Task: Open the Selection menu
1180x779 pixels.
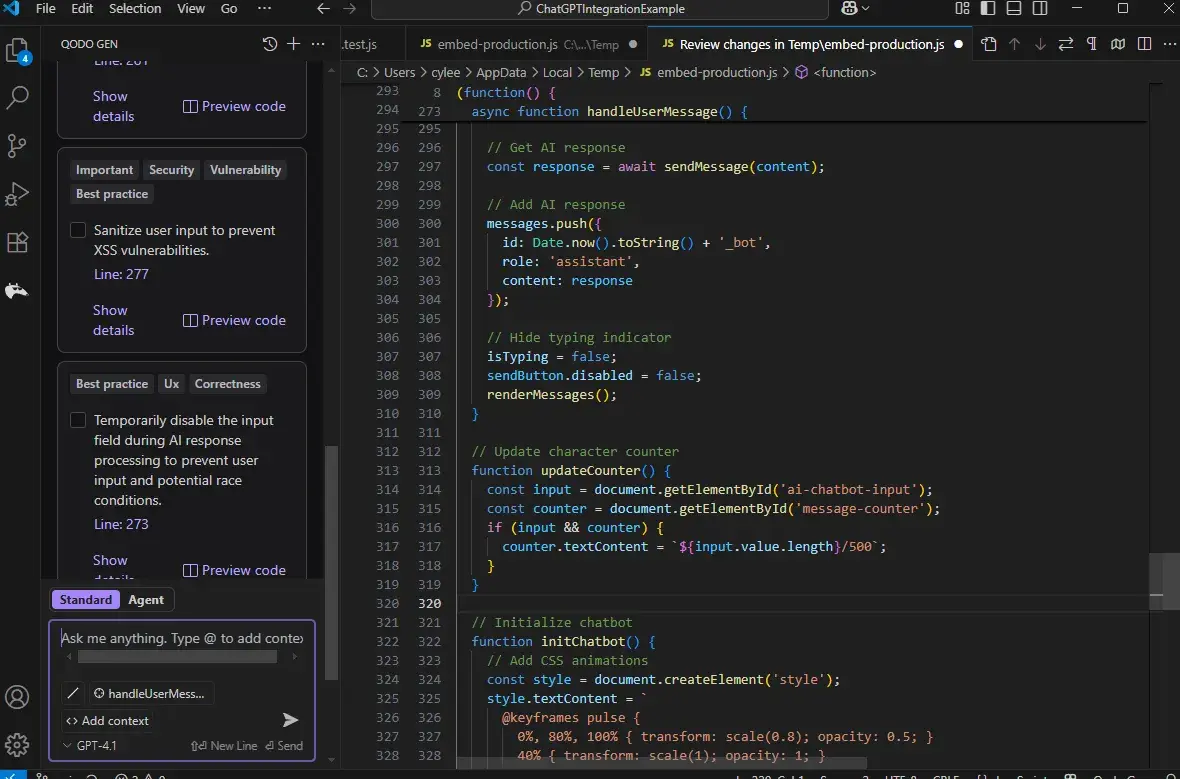Action: coord(134,9)
